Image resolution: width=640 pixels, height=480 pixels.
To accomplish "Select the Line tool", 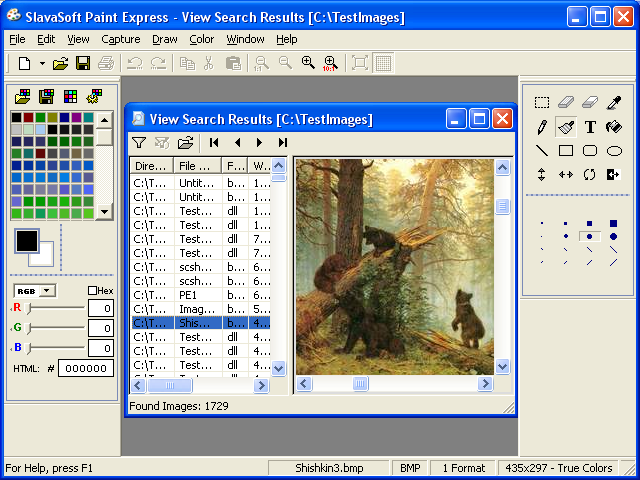I will (x=542, y=151).
